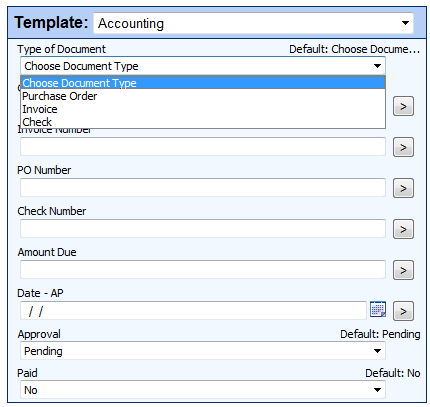Select the highlighted Choose Document Type option
The height and width of the screenshot is (407, 430).
point(203,83)
